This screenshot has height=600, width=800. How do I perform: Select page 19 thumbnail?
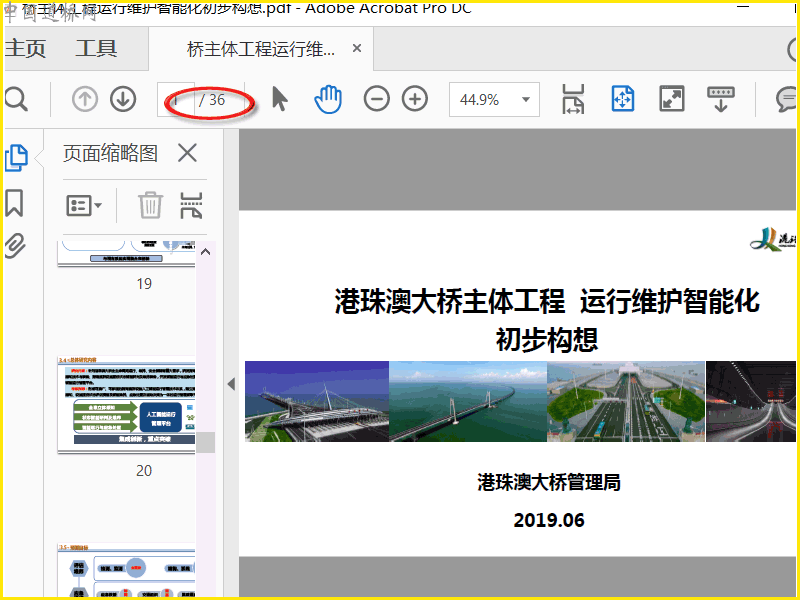click(127, 254)
